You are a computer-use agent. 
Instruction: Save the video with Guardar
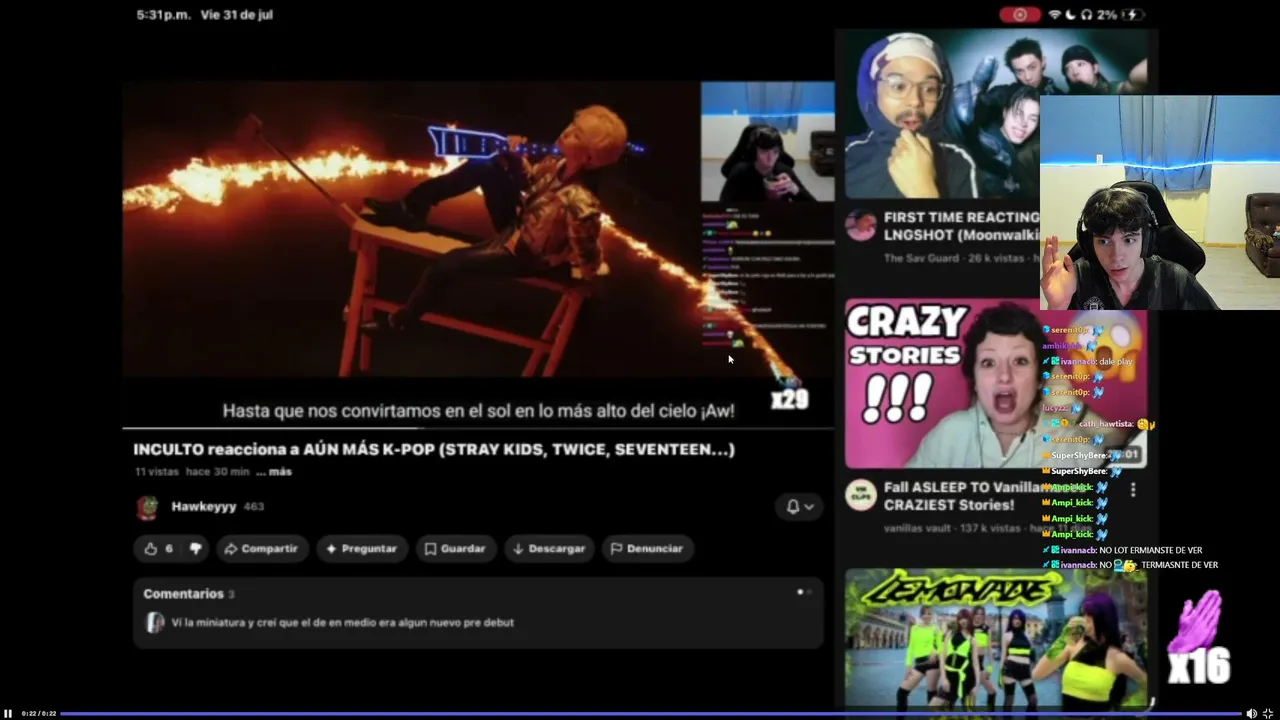[x=455, y=548]
